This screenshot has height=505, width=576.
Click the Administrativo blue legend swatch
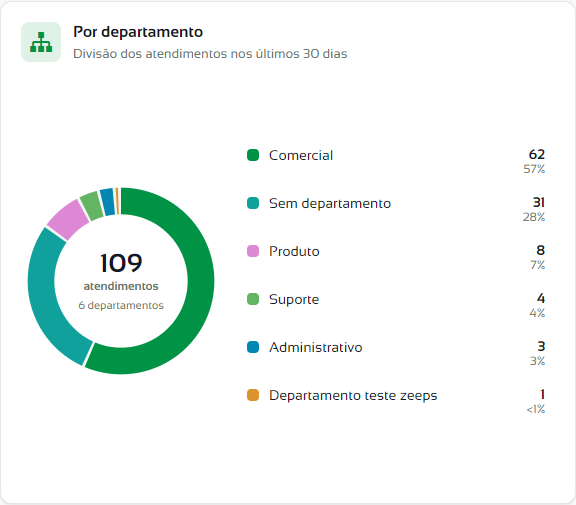click(253, 347)
